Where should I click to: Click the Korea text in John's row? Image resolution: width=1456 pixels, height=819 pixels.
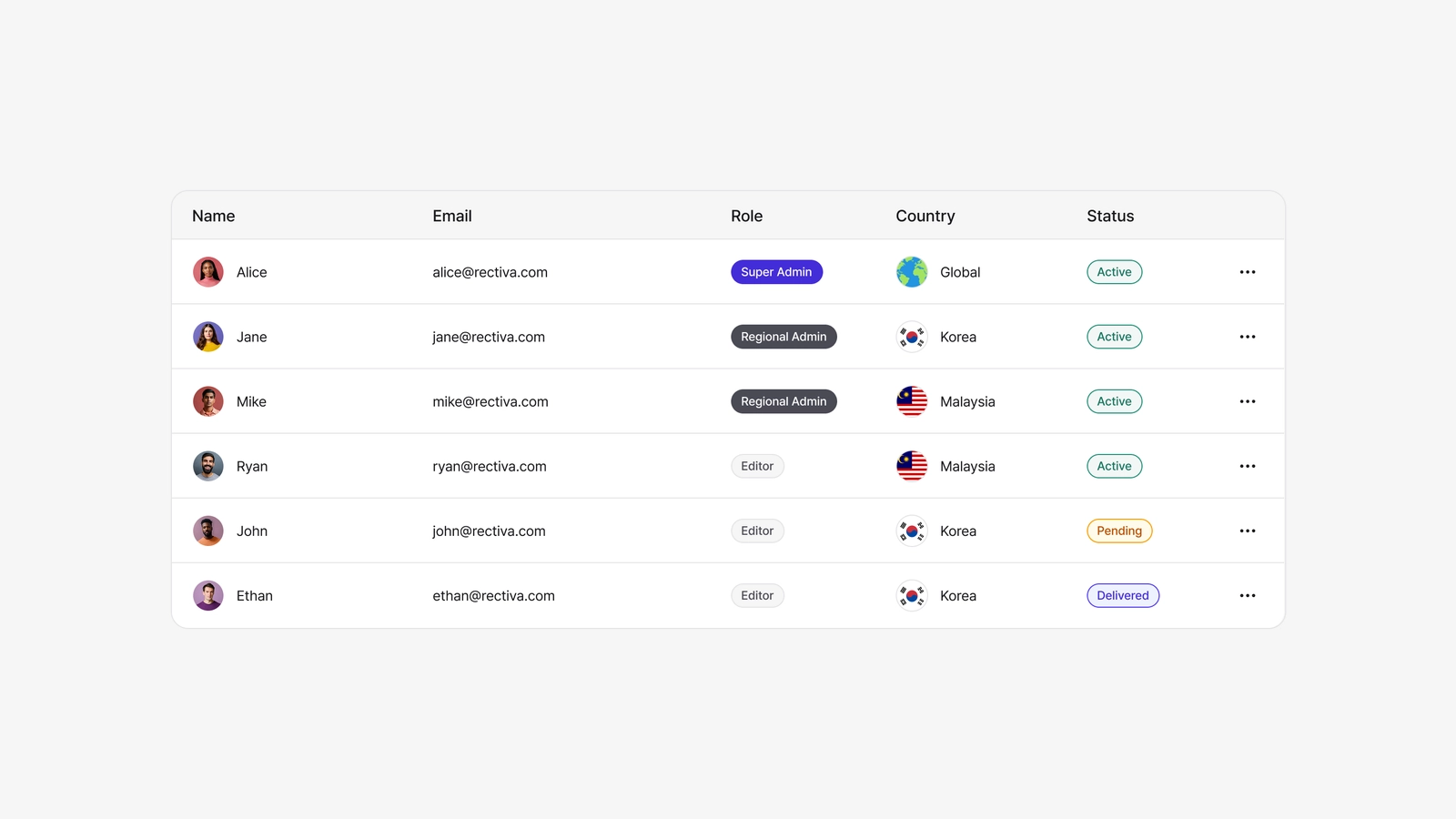pos(958,531)
